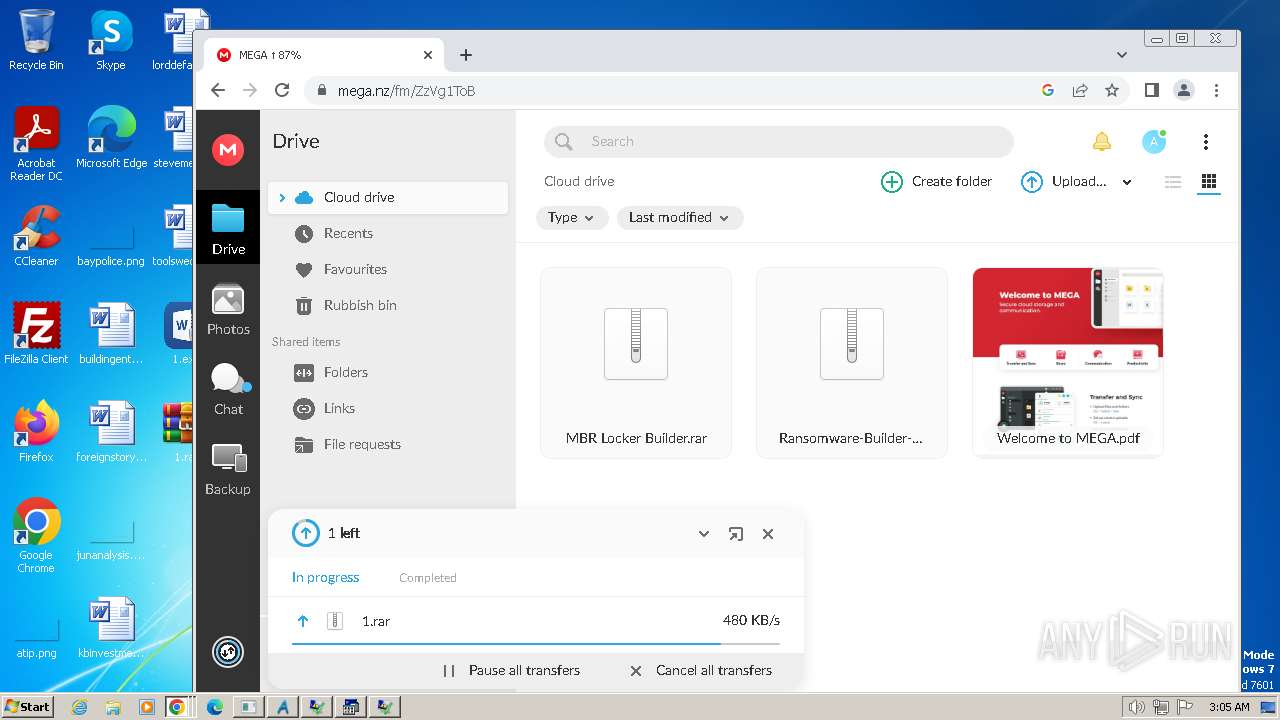Click the Google icon in address bar

[1048, 90]
